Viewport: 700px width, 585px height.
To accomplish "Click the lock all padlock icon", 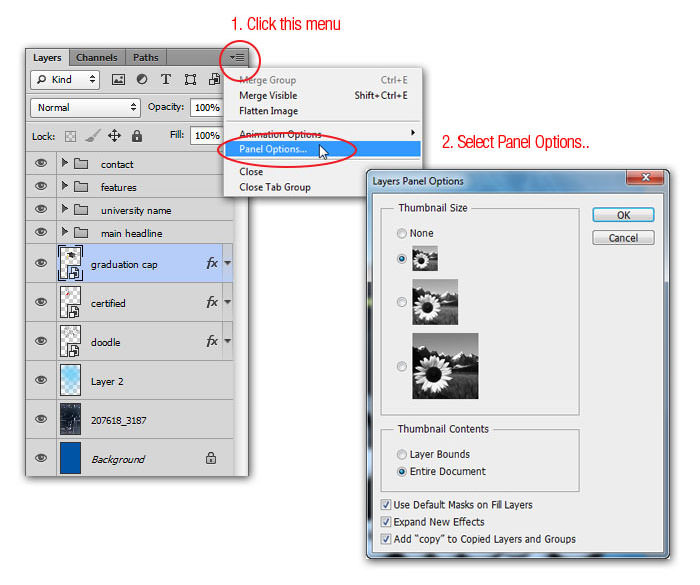I will [136, 136].
